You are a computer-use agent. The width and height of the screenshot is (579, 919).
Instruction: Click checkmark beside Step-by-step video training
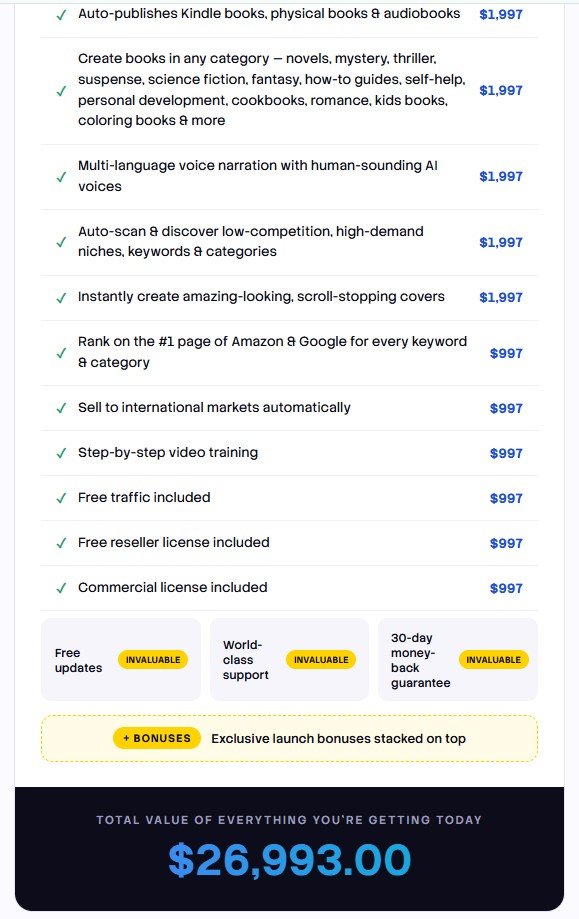coord(61,453)
